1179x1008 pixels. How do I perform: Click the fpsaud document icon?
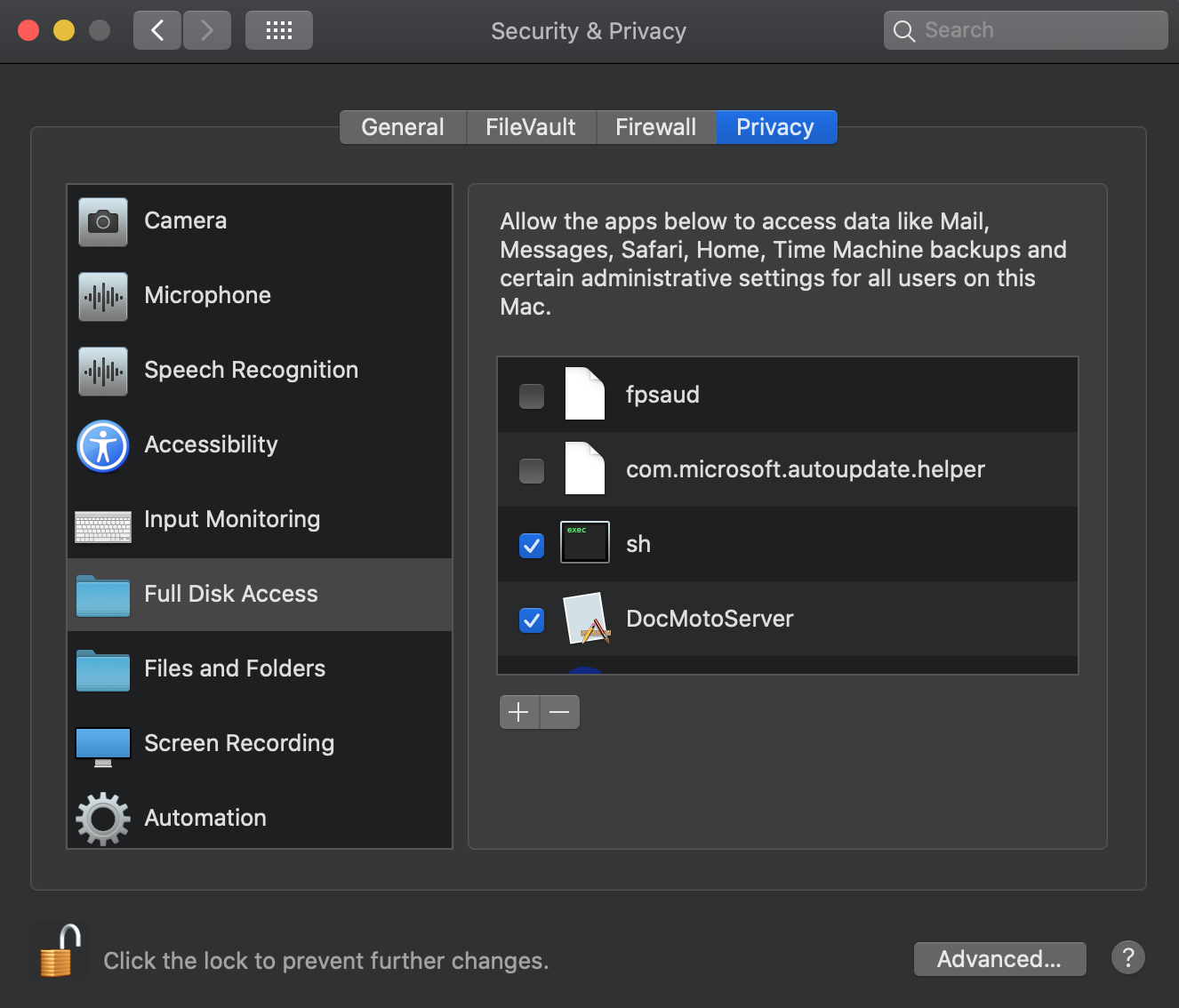(x=585, y=394)
